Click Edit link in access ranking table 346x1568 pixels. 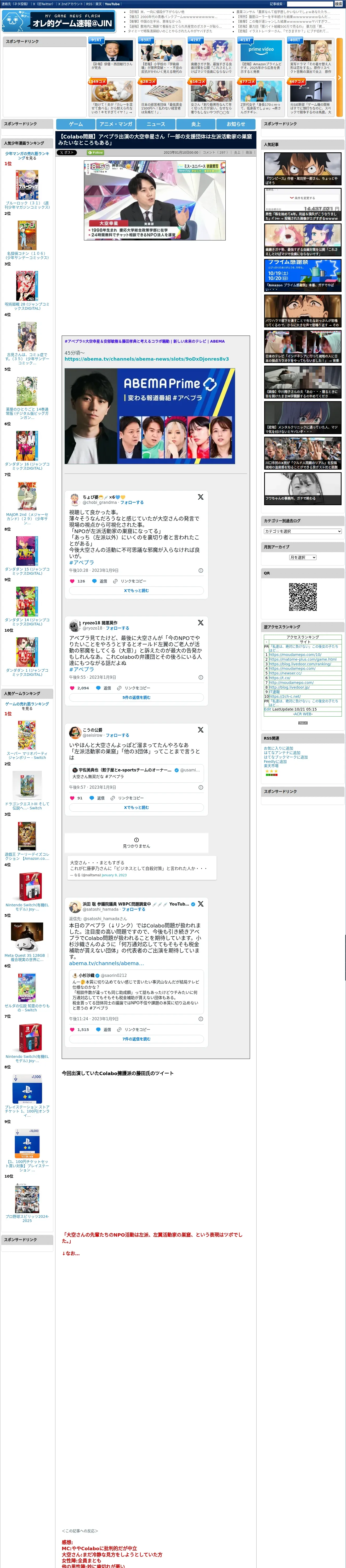pyautogui.click(x=268, y=709)
